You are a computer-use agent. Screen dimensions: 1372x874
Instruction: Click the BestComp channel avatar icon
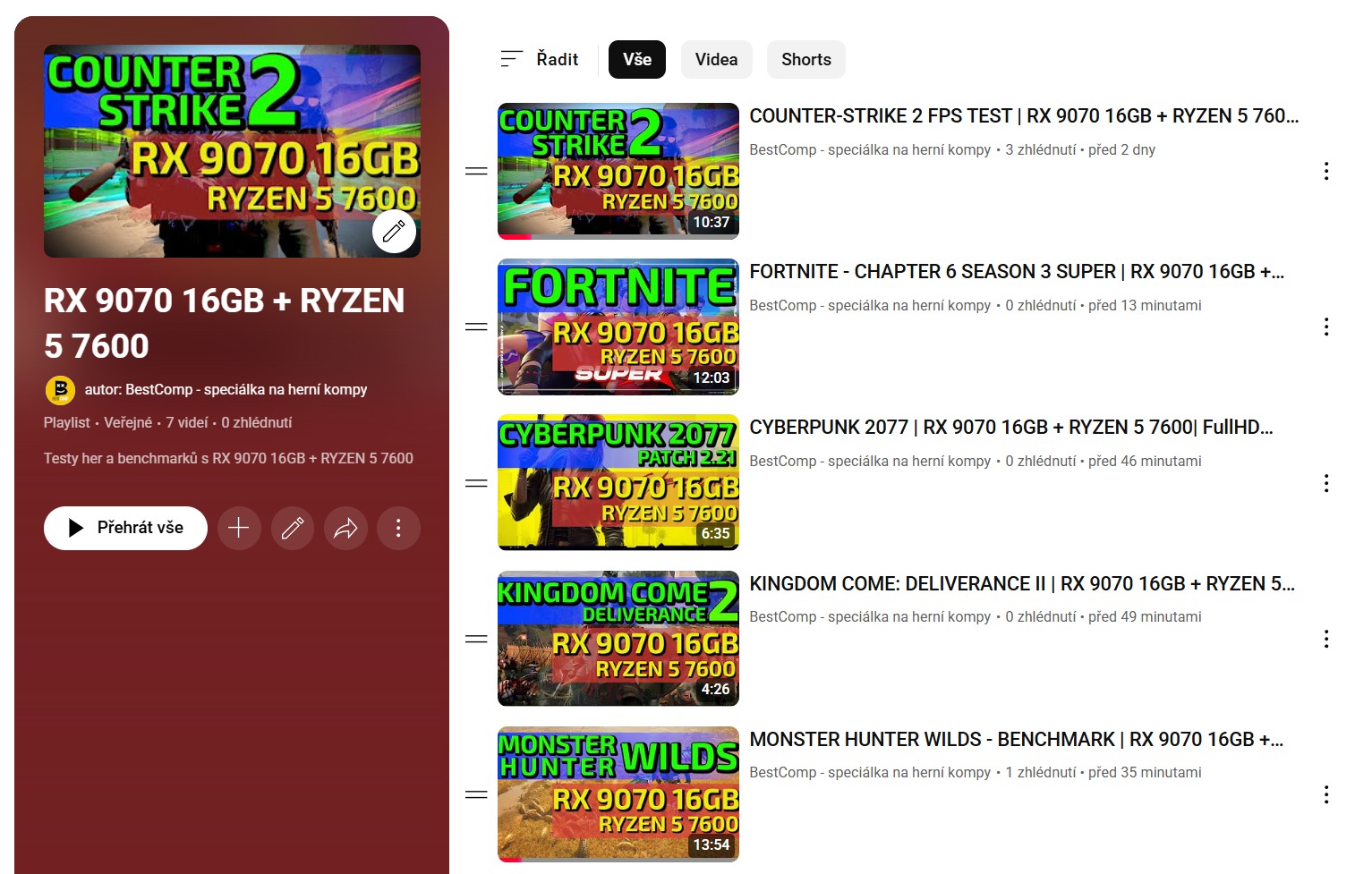click(x=60, y=390)
